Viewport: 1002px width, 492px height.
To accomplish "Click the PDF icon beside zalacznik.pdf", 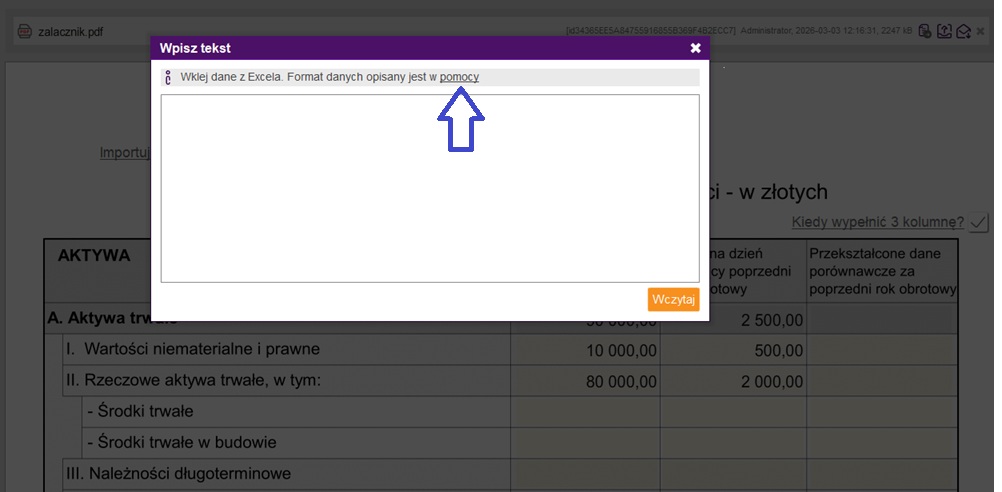I will pos(23,31).
